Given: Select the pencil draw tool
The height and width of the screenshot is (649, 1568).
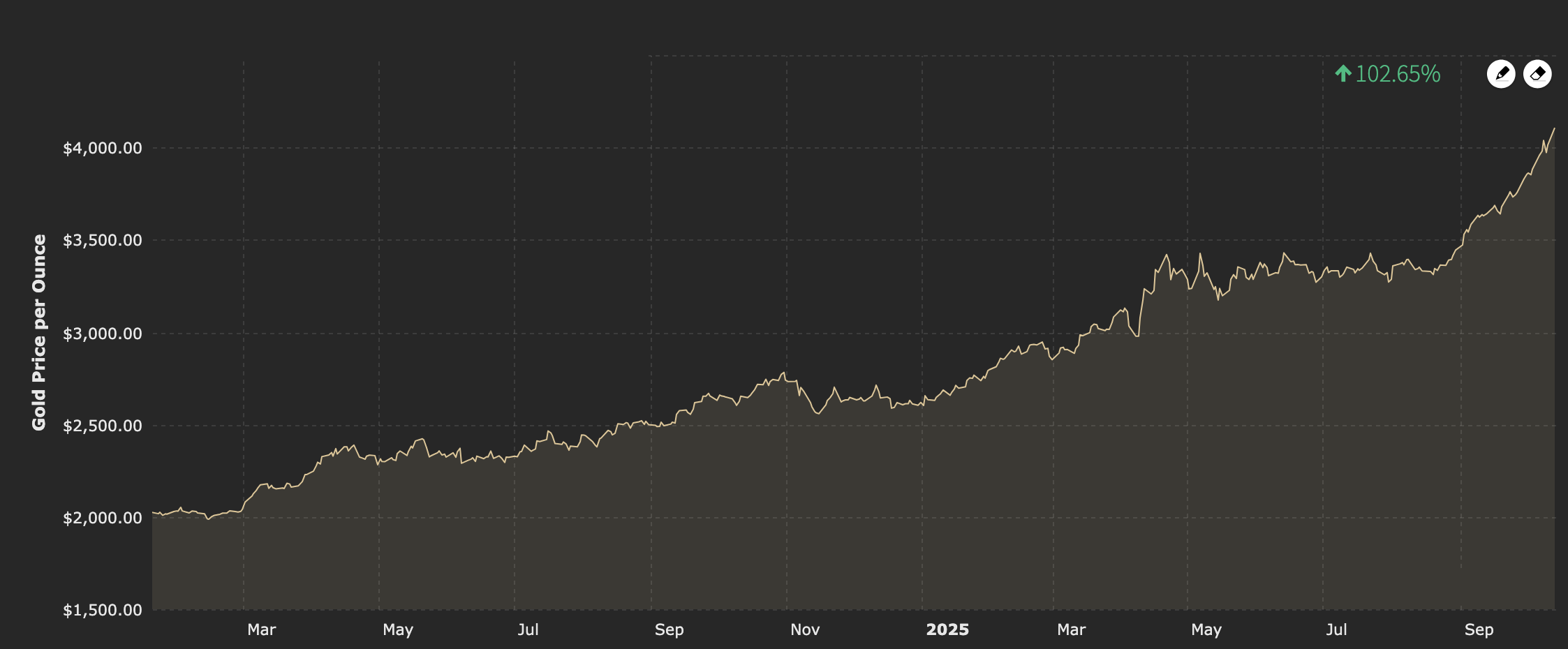Looking at the screenshot, I should click(1501, 74).
